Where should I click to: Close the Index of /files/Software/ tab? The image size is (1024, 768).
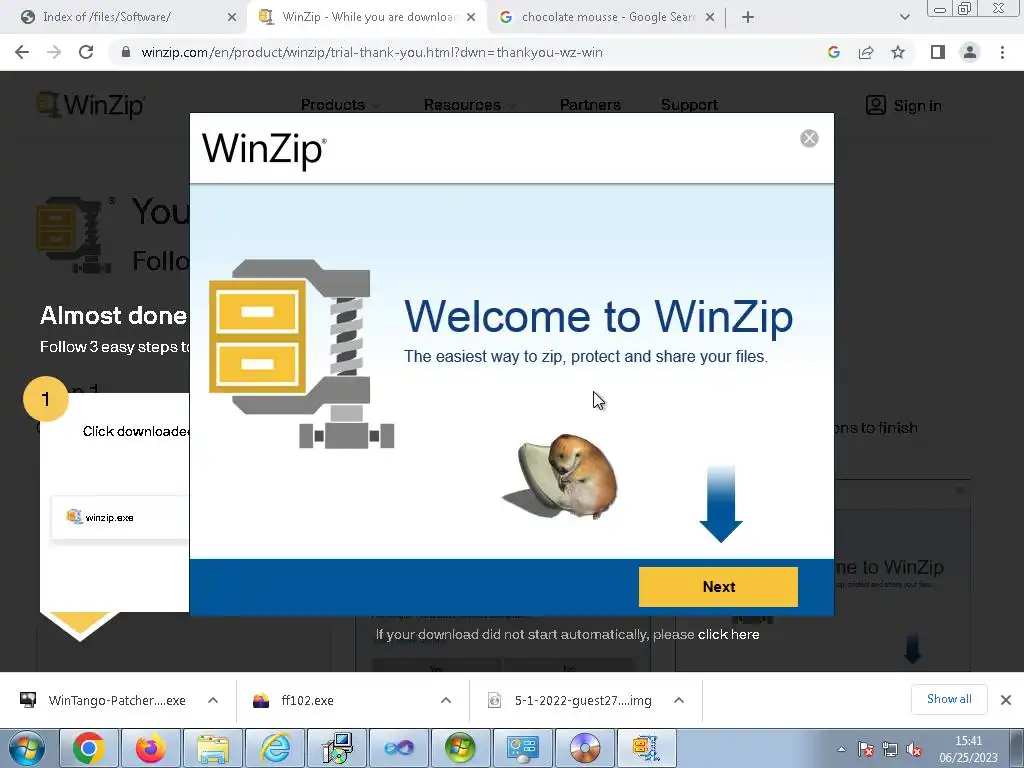pyautogui.click(x=232, y=17)
